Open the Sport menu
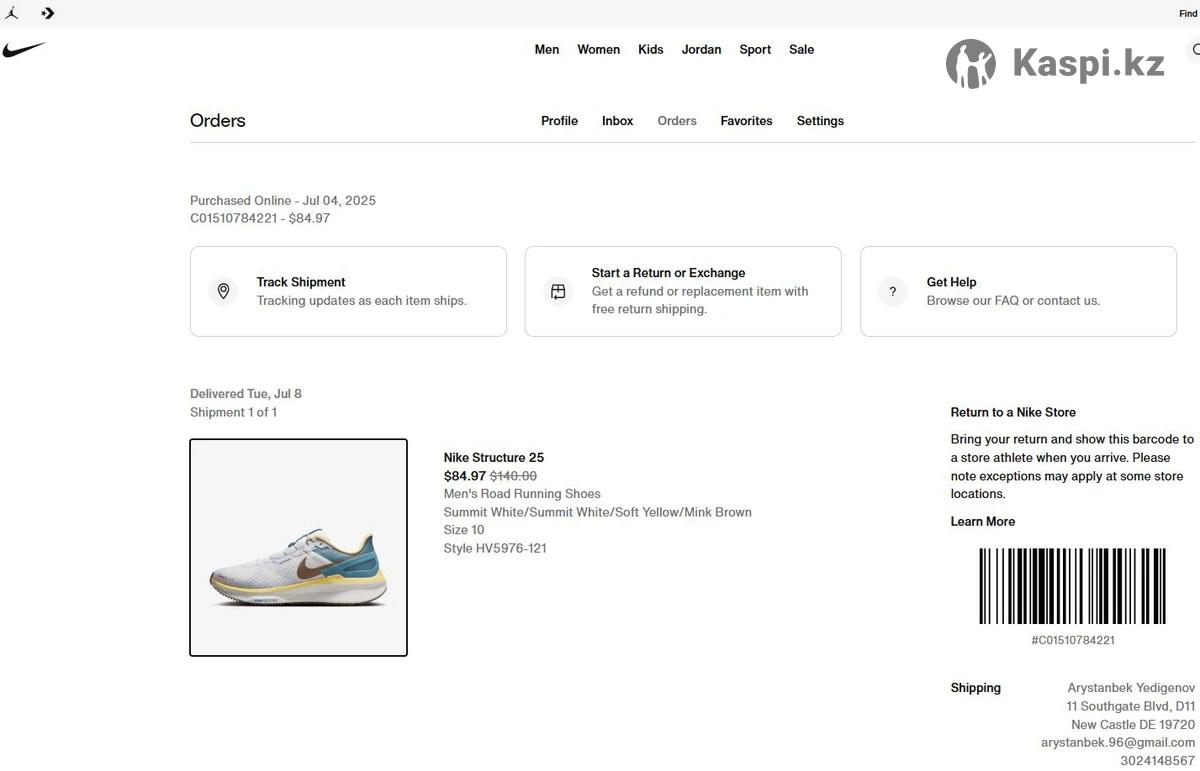This screenshot has width=1200, height=771. [755, 49]
